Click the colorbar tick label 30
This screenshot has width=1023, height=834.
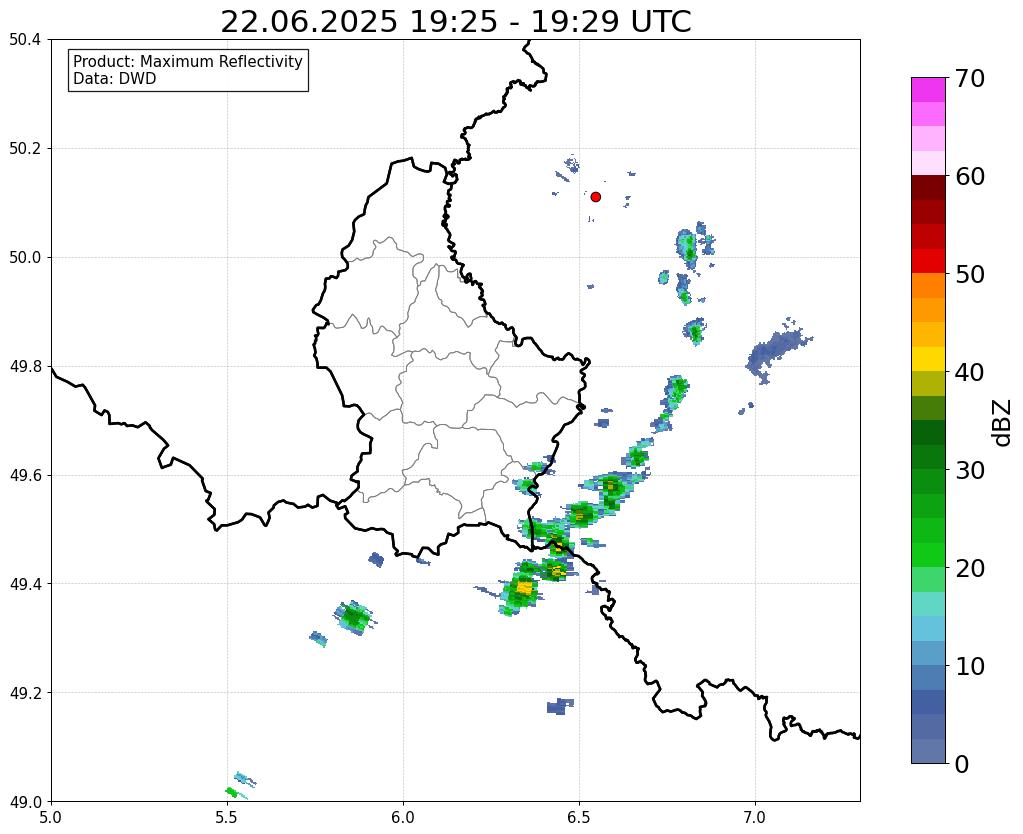969,470
